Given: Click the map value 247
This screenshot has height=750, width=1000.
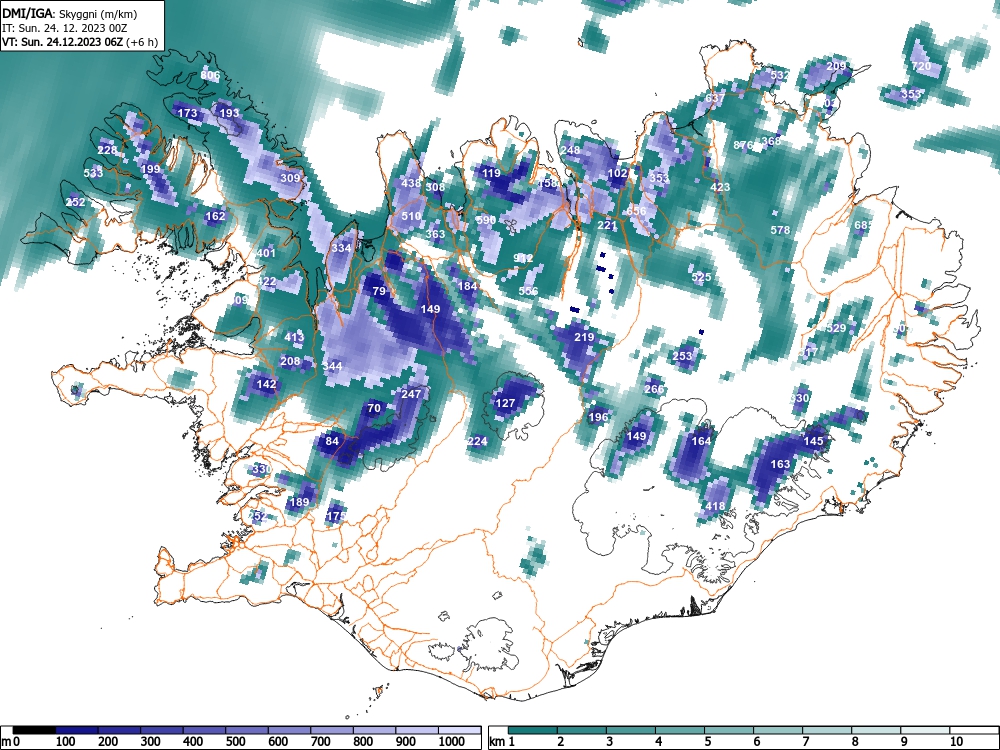Looking at the screenshot, I should [x=411, y=394].
